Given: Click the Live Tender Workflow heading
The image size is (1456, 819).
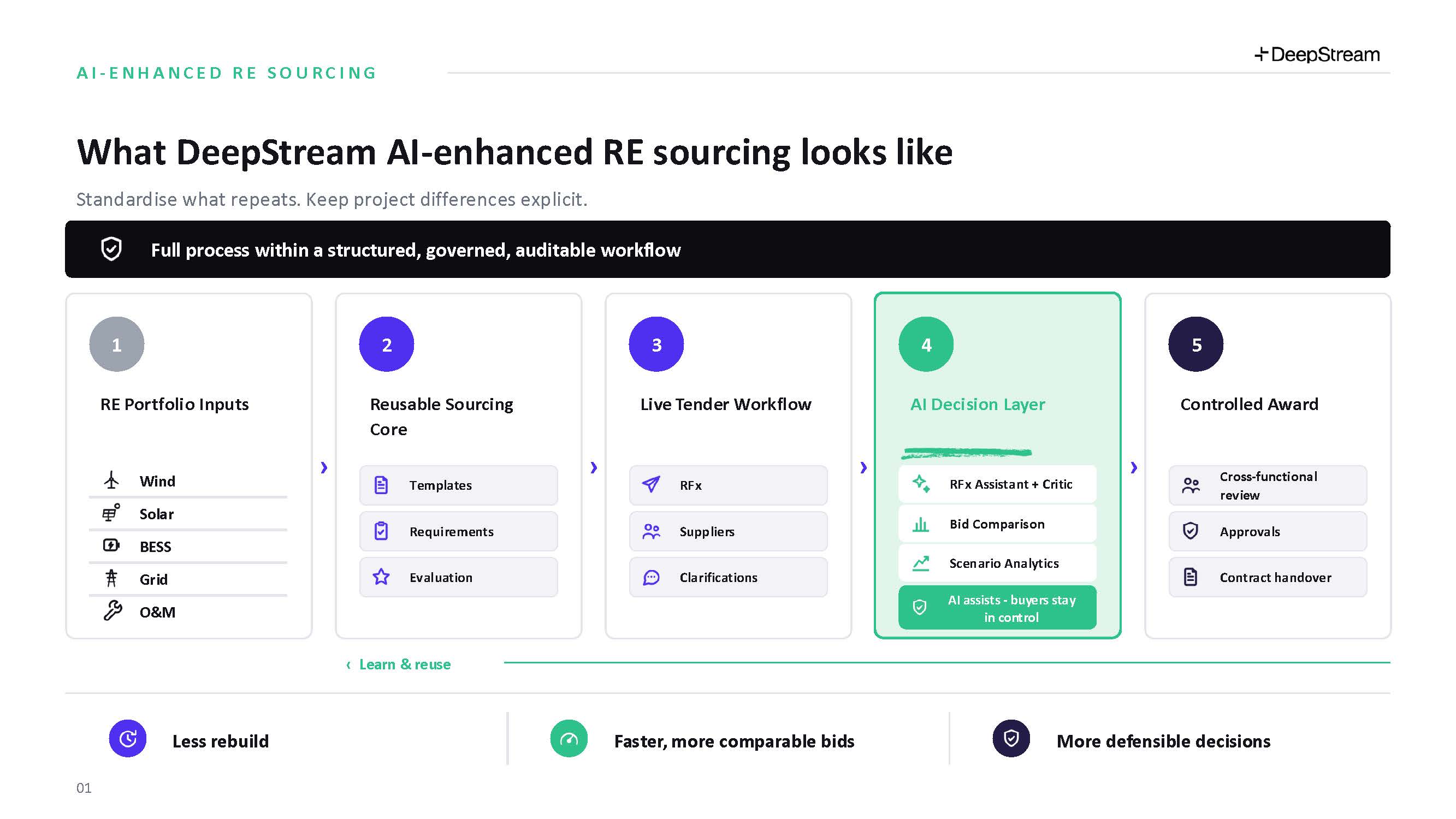Looking at the screenshot, I should click(x=726, y=405).
